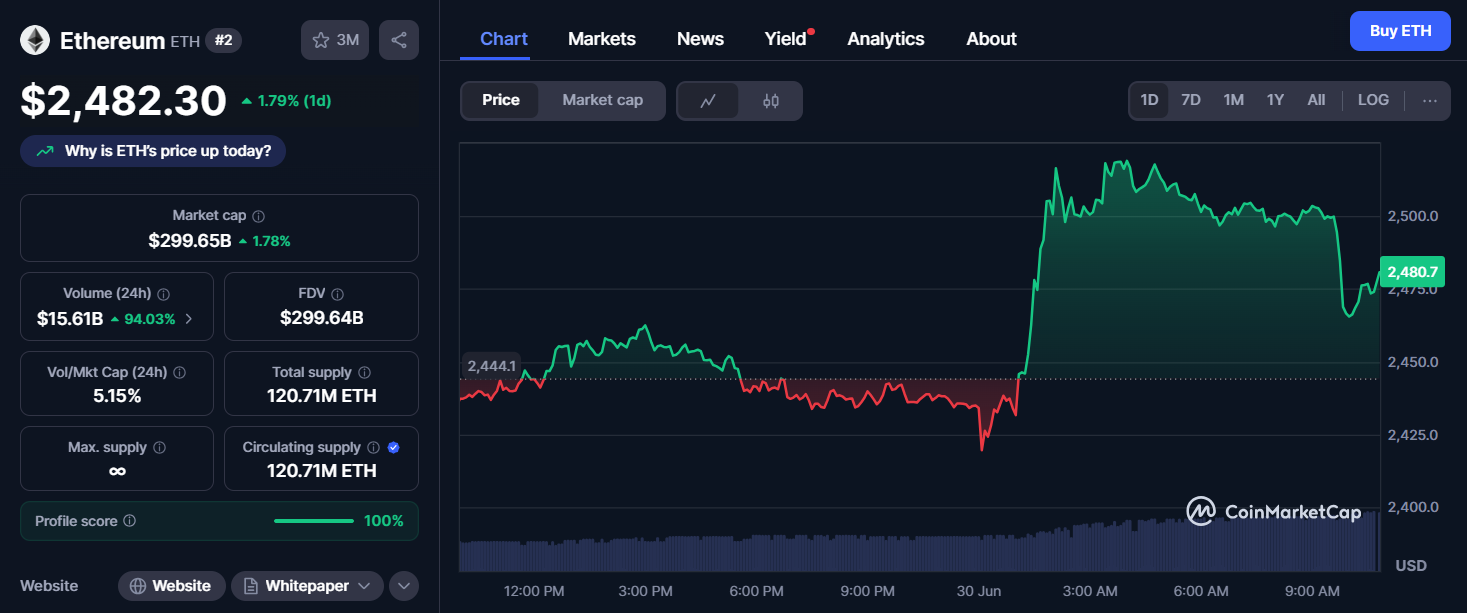This screenshot has height=613, width=1467.
Task: Select the All time range
Action: 1316,100
